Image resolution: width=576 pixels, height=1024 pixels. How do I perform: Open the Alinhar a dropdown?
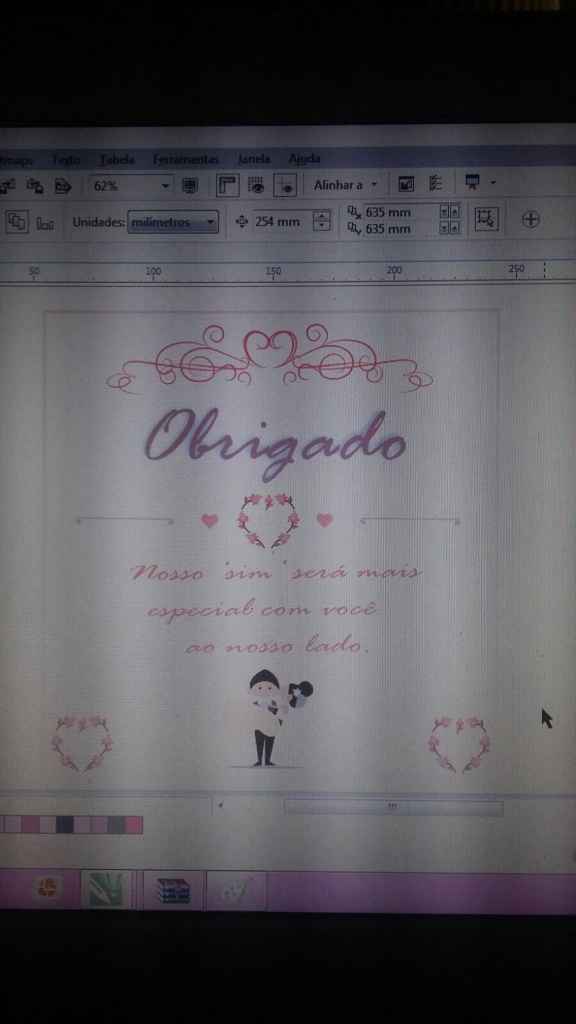click(345, 185)
